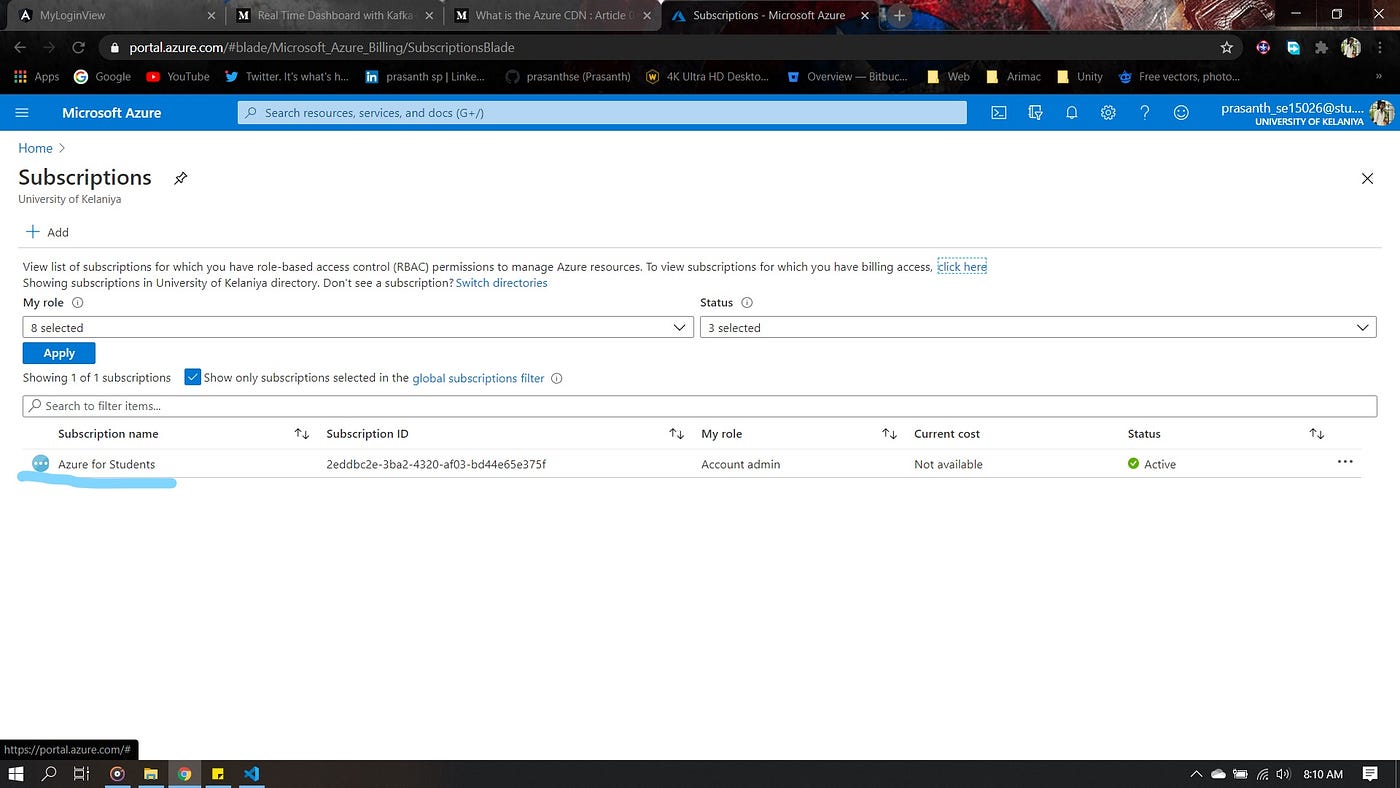1400x788 pixels.
Task: Open the Arimac bookmarks folder
Action: pyautogui.click(x=1013, y=76)
